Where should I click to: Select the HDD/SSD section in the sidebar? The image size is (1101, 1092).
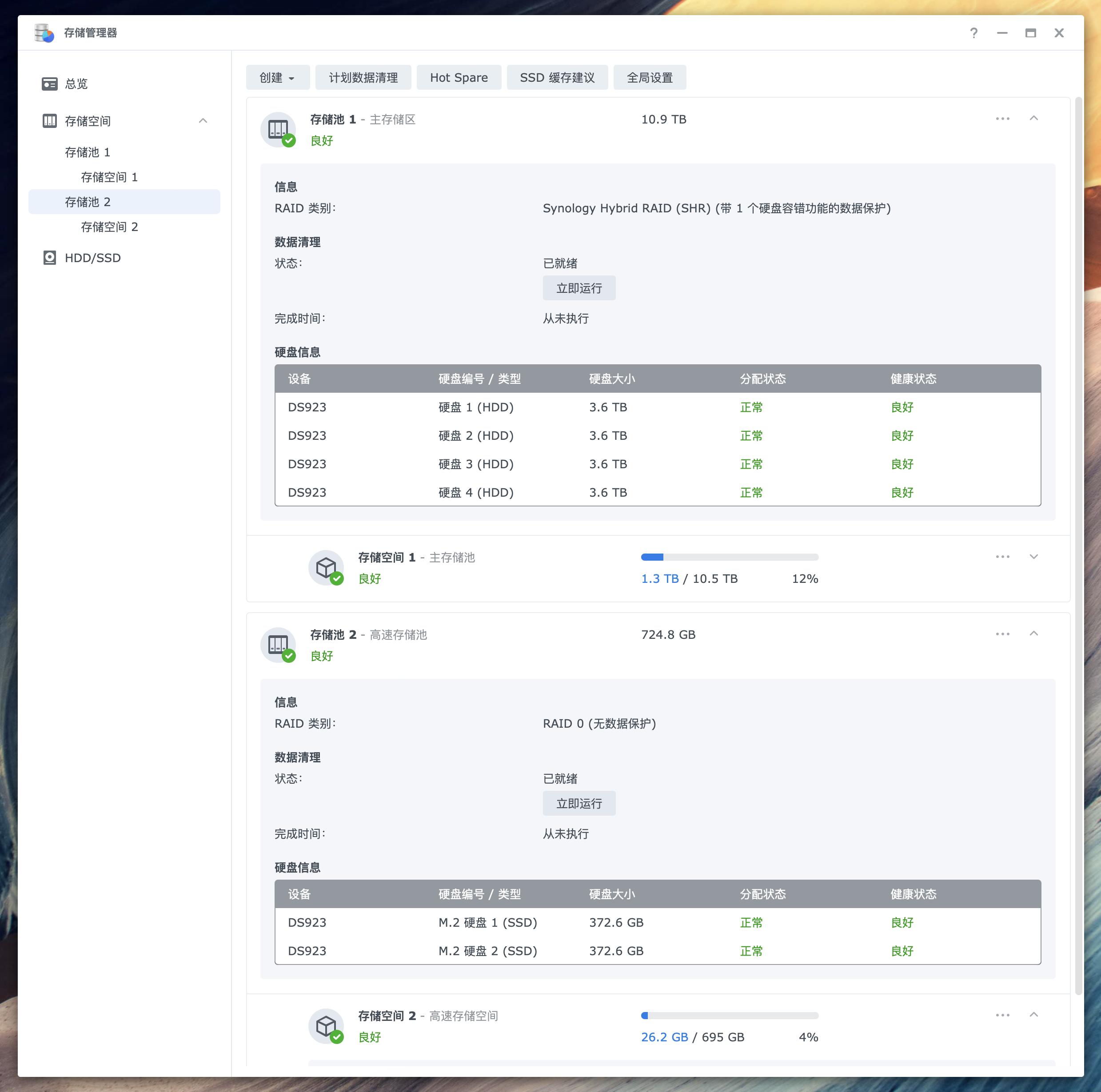(x=92, y=258)
